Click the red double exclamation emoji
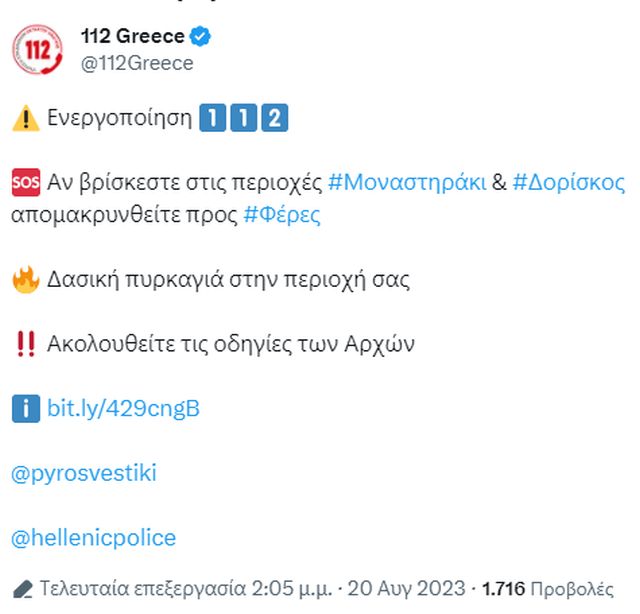 click(25, 344)
